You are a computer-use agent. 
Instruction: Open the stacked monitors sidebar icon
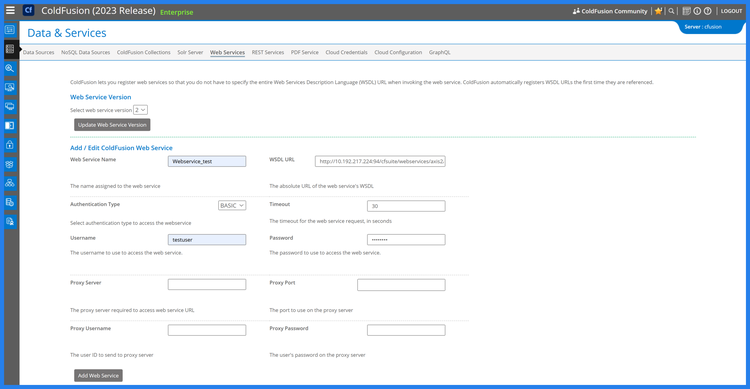[10, 106]
